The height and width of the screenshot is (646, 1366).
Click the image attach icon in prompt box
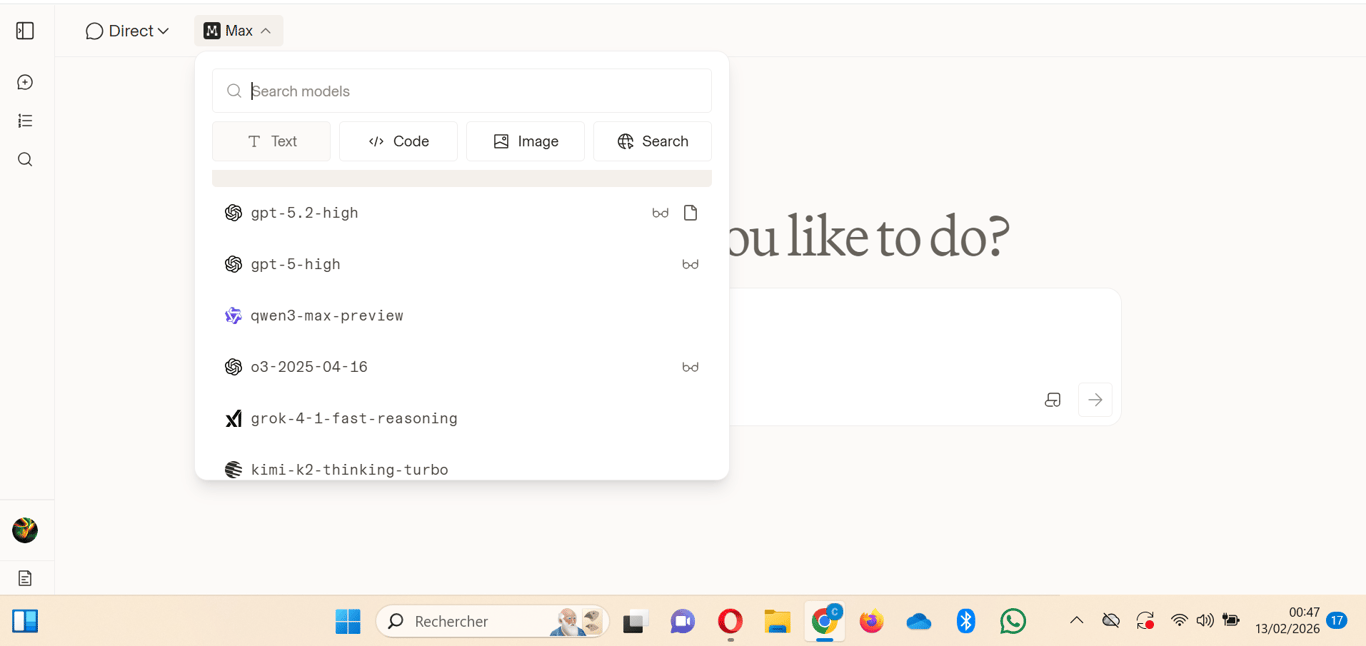tap(1052, 400)
